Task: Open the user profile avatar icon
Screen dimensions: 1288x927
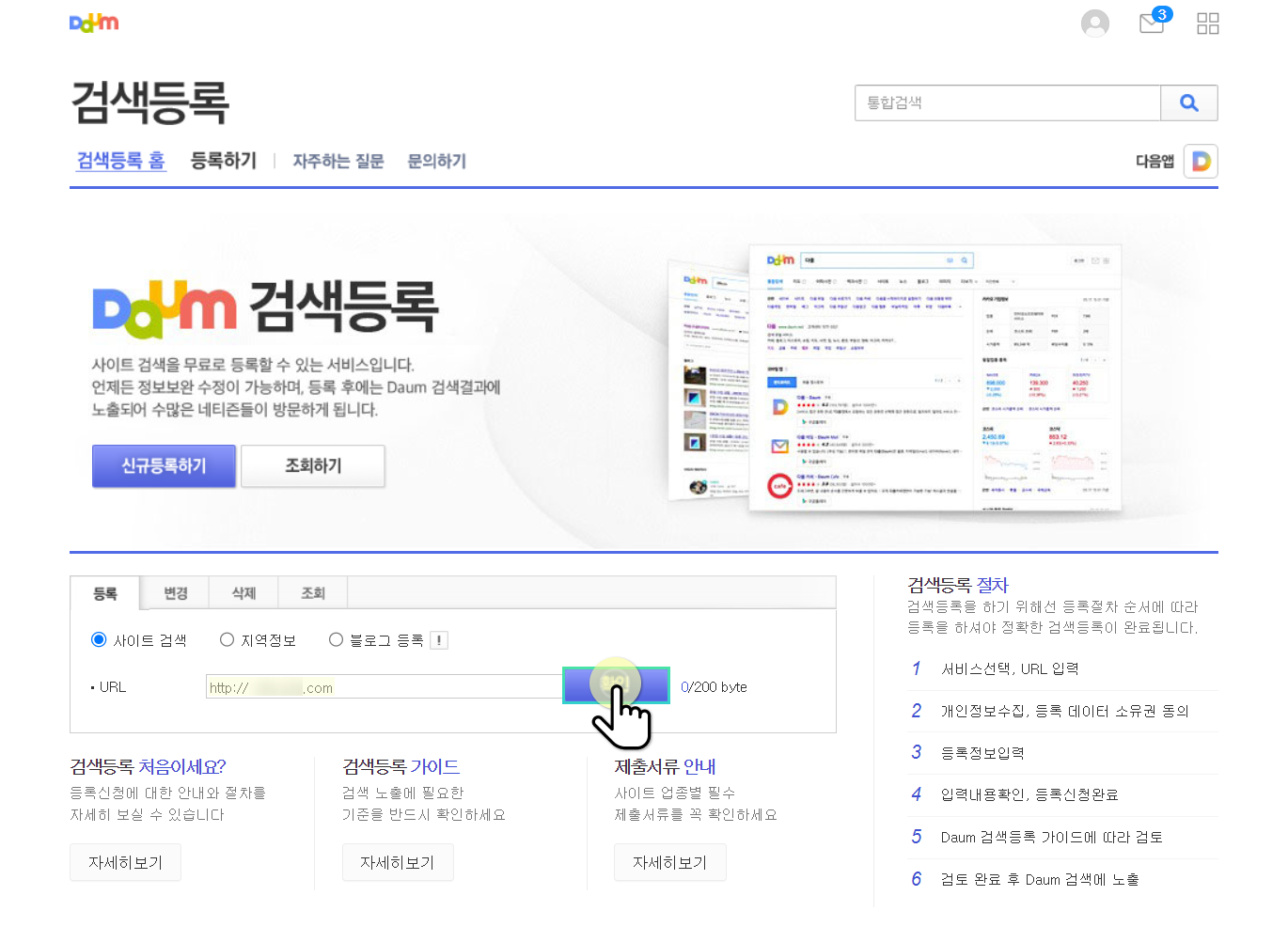Action: click(x=1095, y=24)
